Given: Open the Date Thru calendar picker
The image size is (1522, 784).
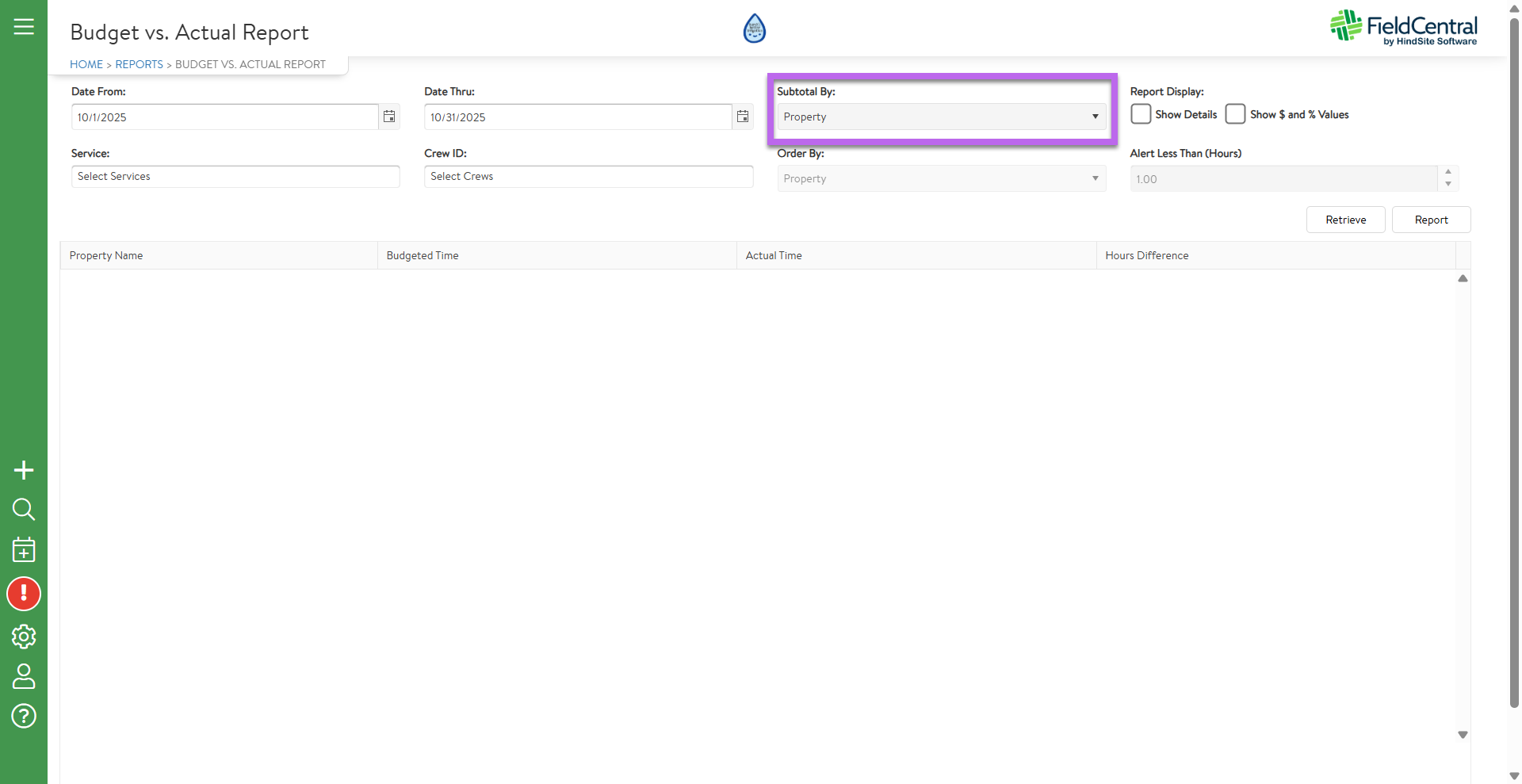Looking at the screenshot, I should click(742, 117).
